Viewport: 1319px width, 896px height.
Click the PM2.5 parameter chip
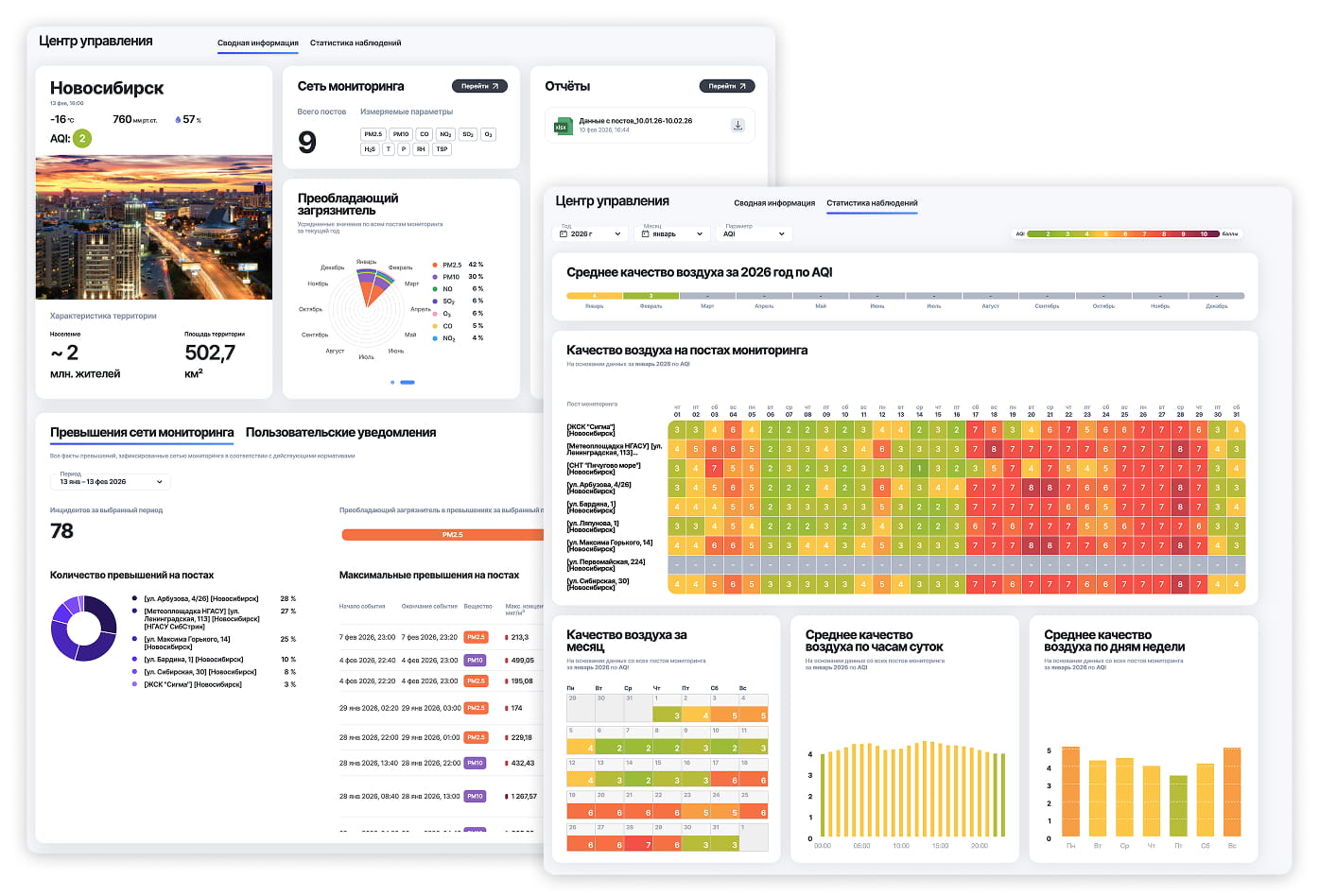(373, 134)
